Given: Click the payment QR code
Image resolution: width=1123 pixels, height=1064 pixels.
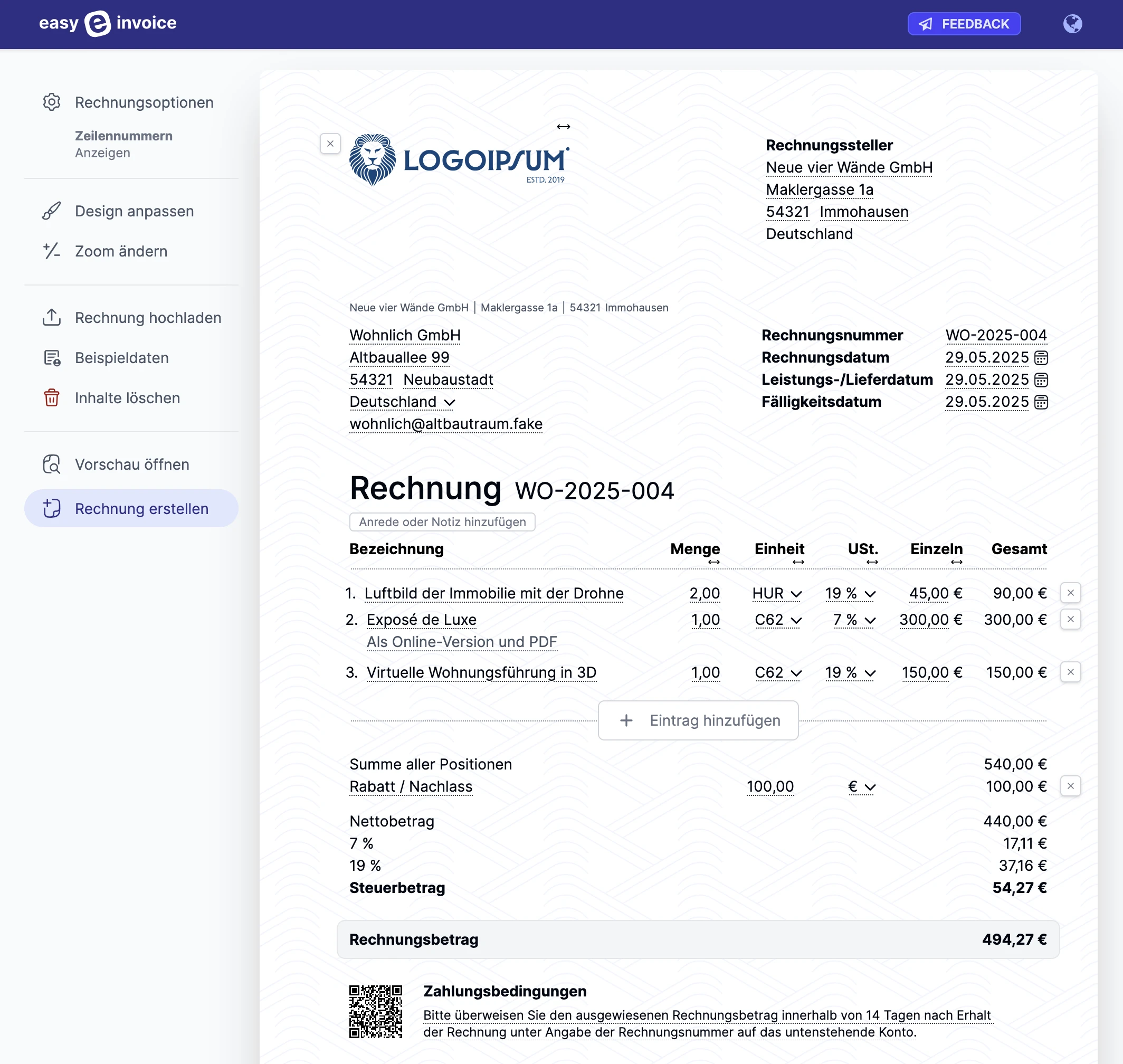Looking at the screenshot, I should (x=375, y=1011).
